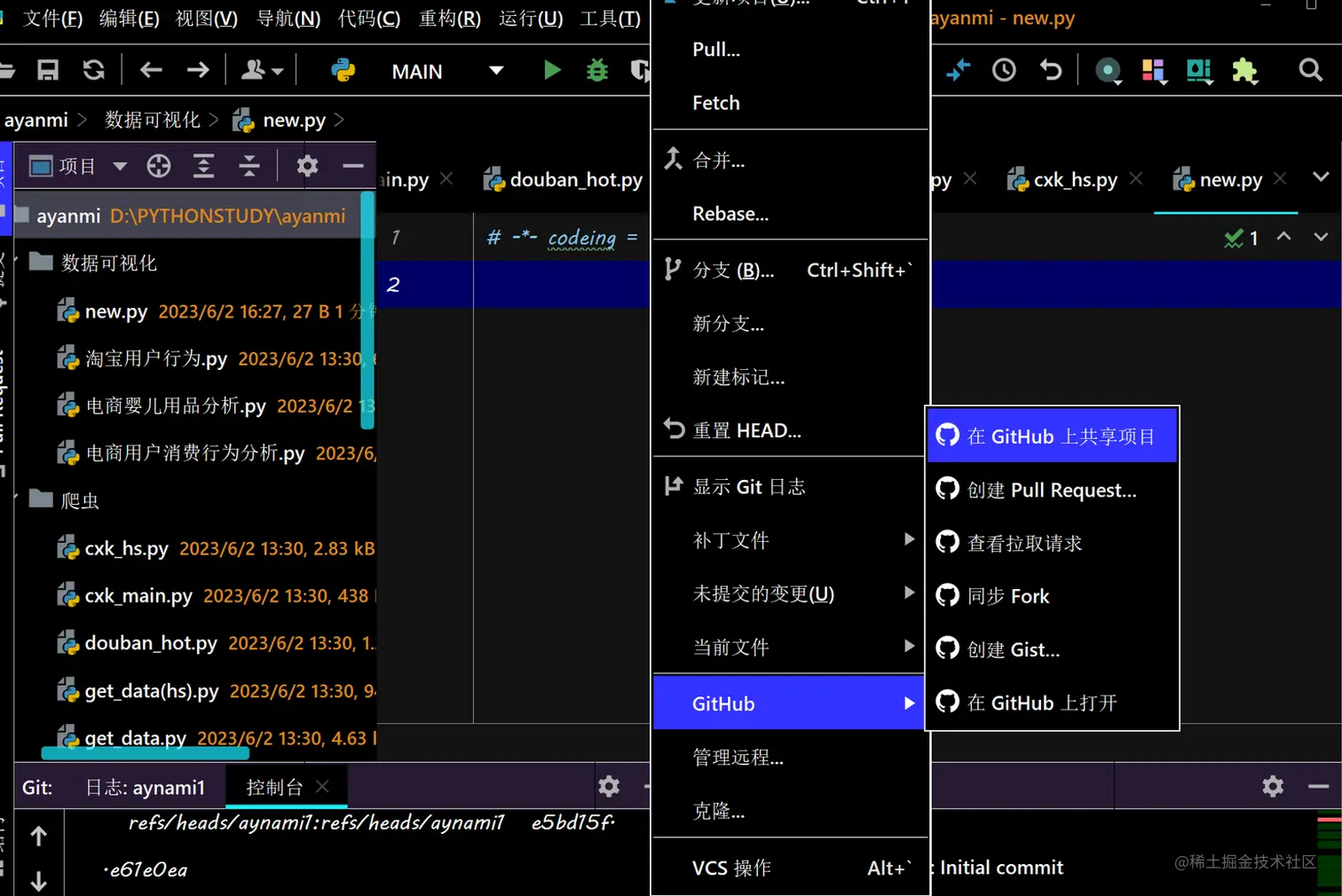Click the Save All toolbar icon
The image size is (1342, 896).
tap(48, 70)
